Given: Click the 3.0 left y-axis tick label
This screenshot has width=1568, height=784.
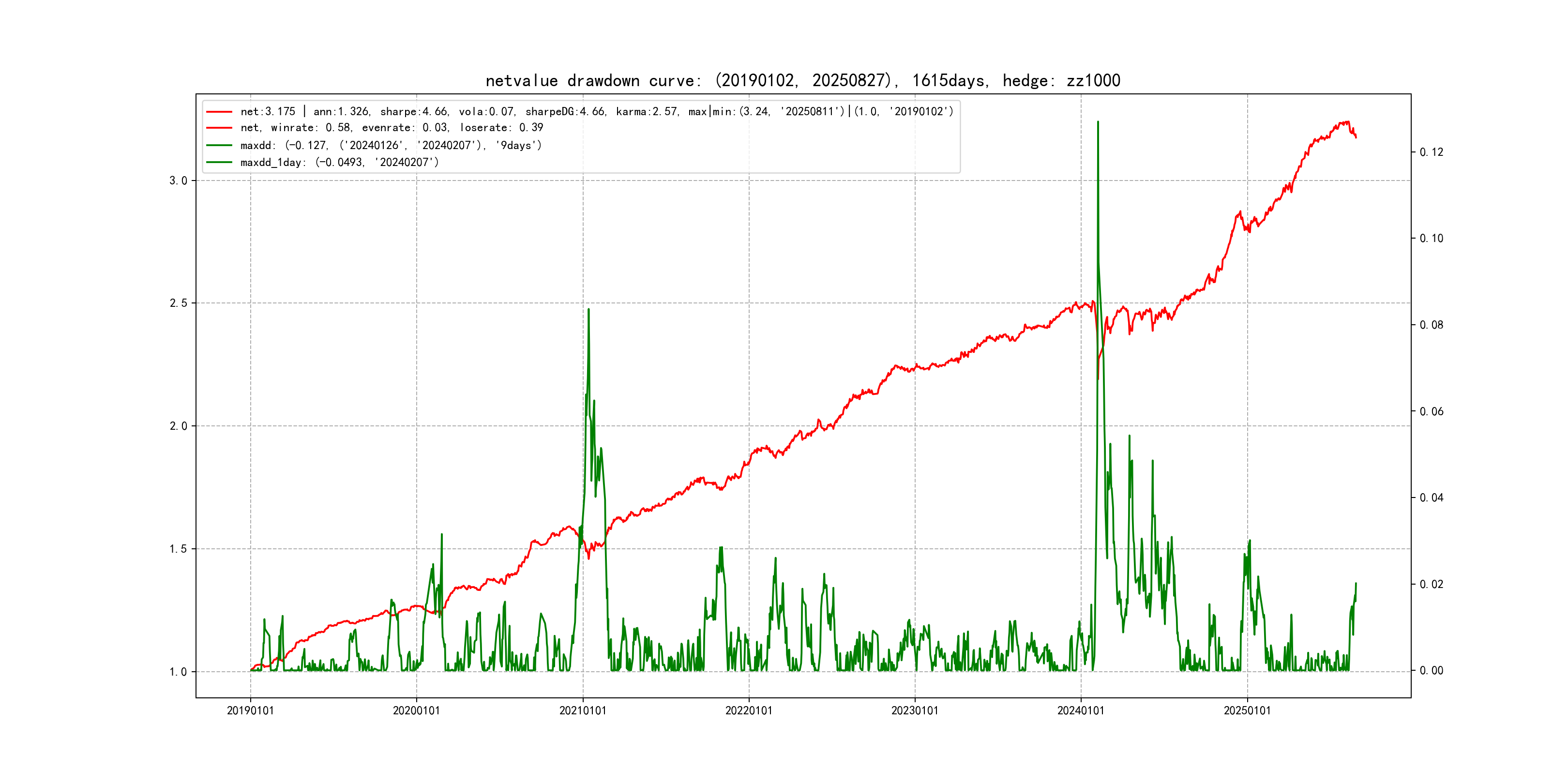Looking at the screenshot, I should pyautogui.click(x=178, y=181).
